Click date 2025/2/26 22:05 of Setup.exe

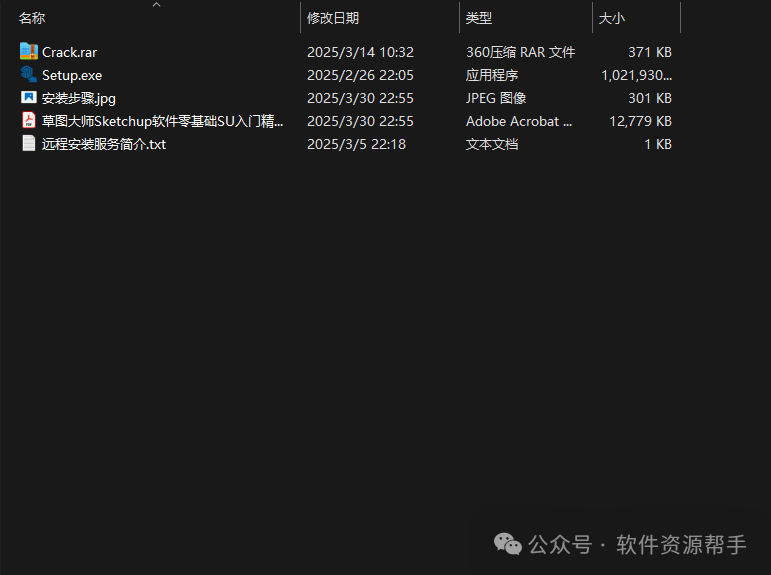360,75
